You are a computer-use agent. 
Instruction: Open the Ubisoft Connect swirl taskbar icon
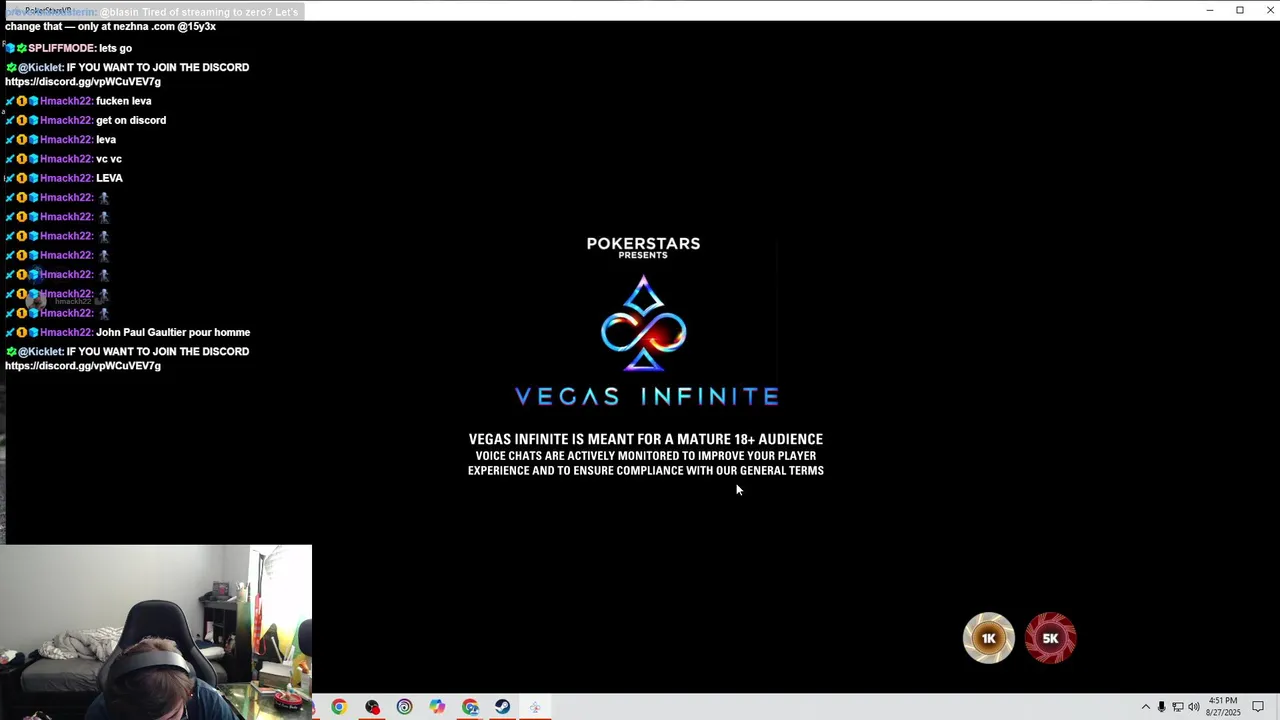pyautogui.click(x=404, y=707)
